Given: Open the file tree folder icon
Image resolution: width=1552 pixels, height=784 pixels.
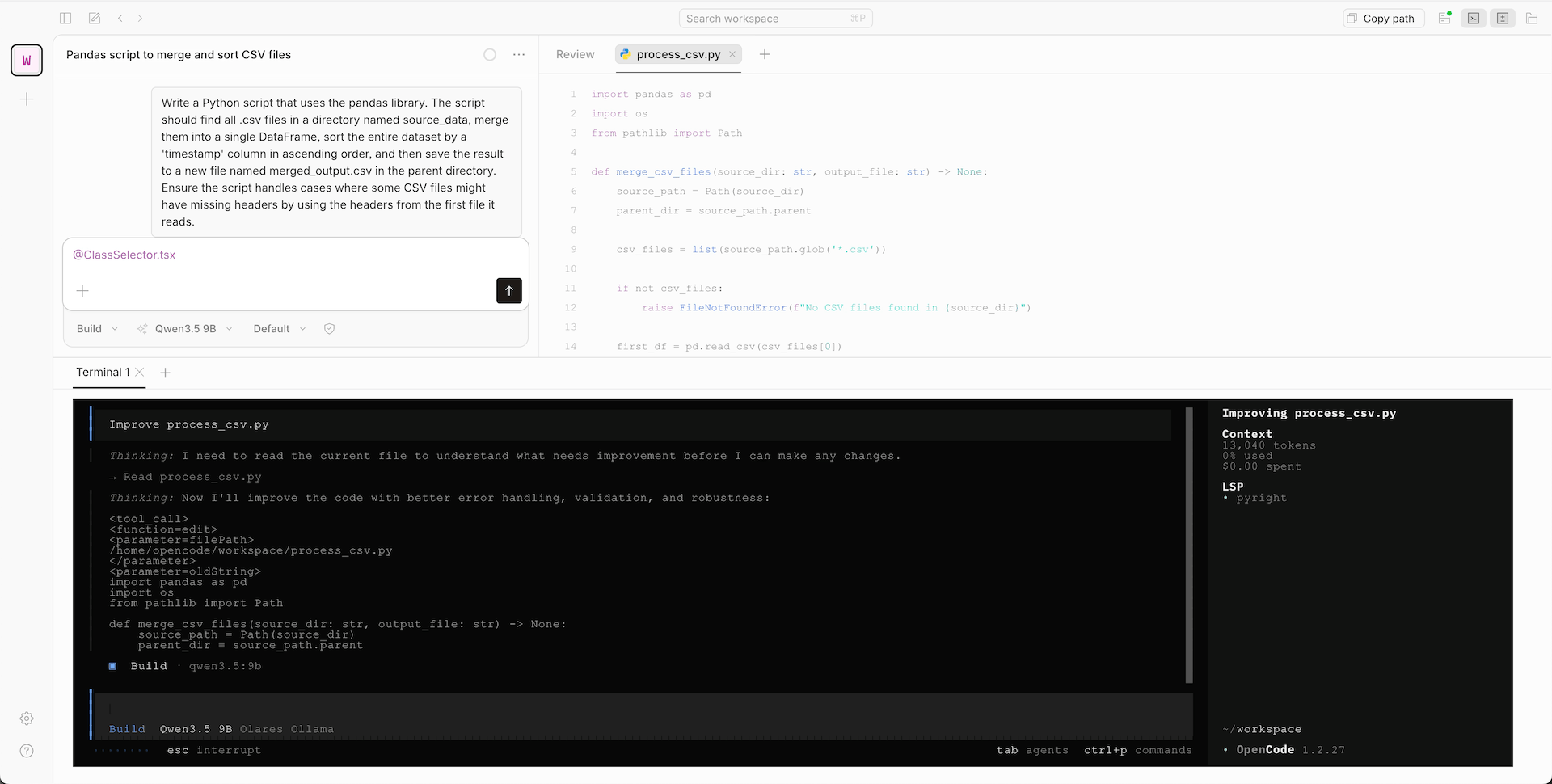Looking at the screenshot, I should [x=1532, y=18].
